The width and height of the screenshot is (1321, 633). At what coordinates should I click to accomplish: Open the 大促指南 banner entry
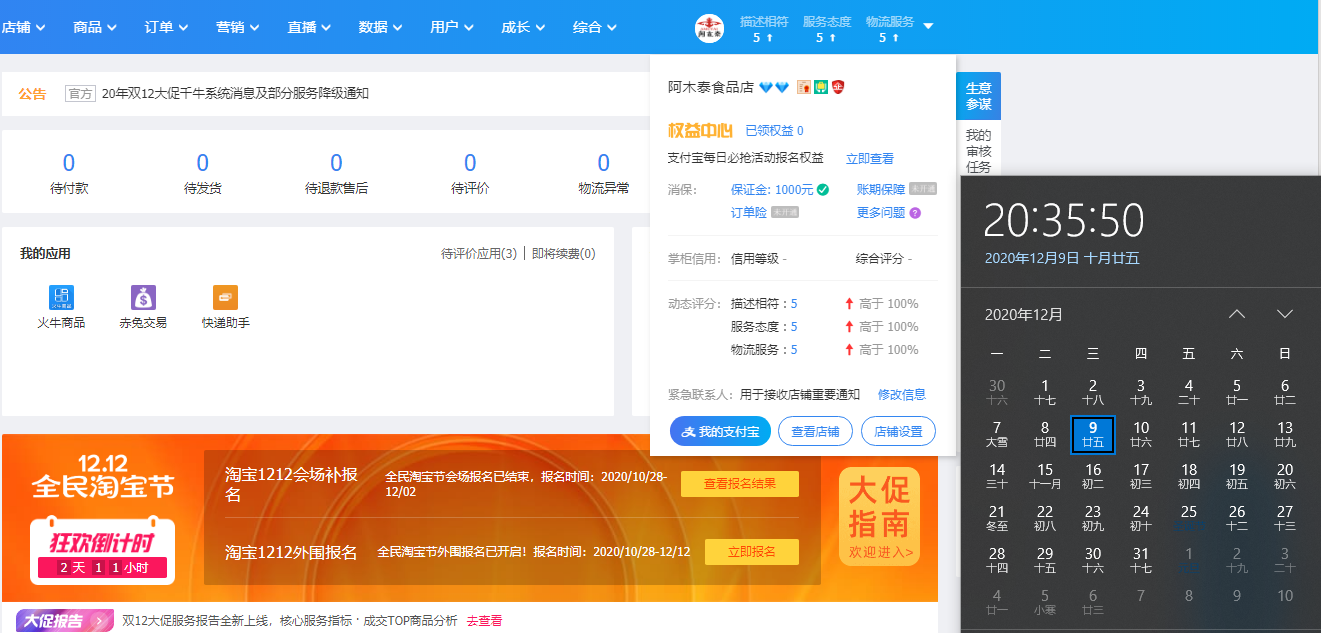[880, 516]
